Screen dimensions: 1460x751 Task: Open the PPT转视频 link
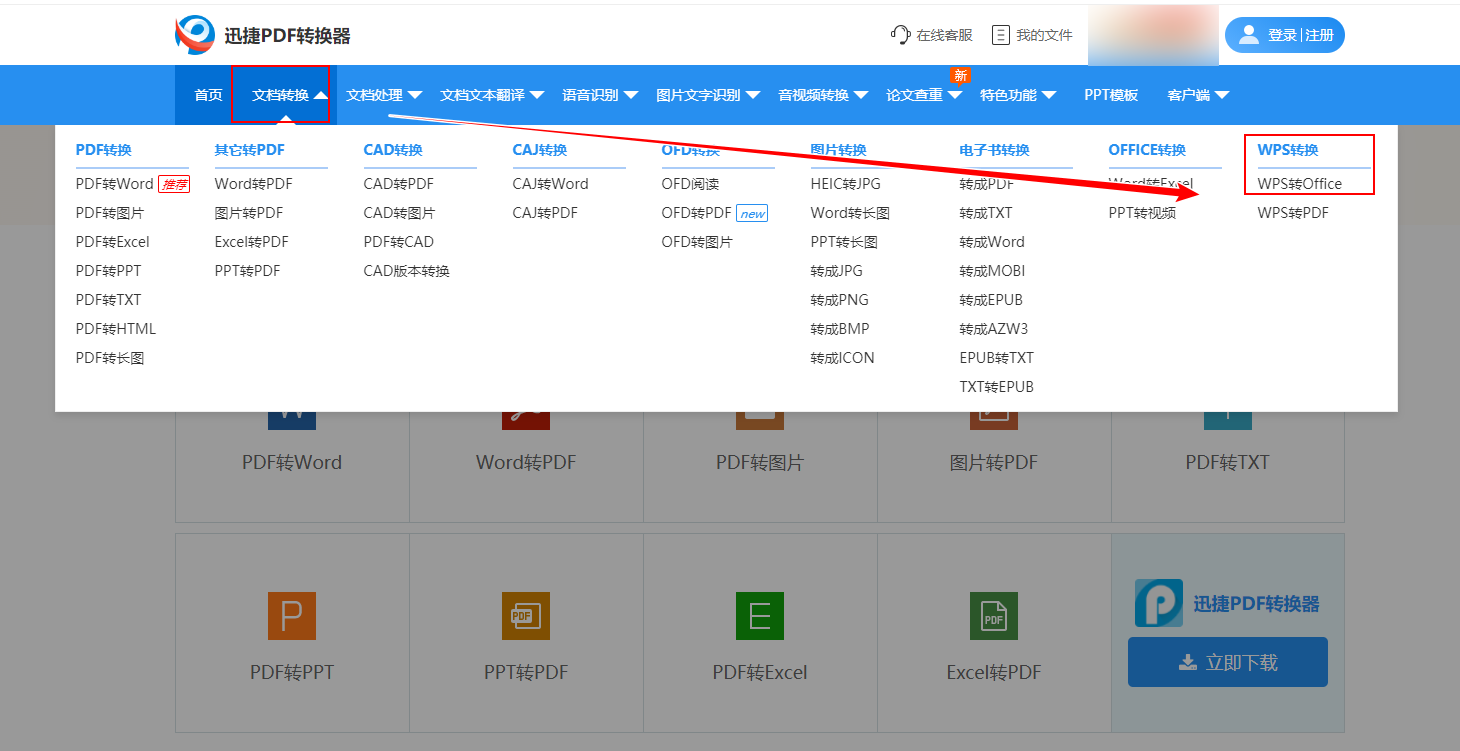(x=1142, y=213)
